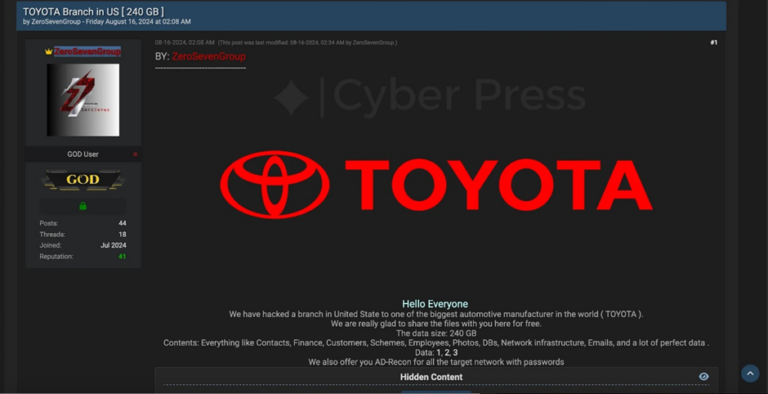The image size is (768, 394).
Task: Click the gold crown icon beside username
Action: 48,51
